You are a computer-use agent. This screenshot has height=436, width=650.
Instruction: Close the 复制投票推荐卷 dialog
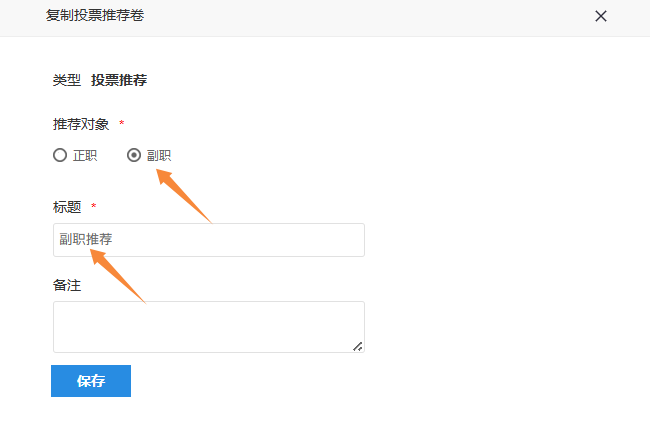[x=601, y=16]
